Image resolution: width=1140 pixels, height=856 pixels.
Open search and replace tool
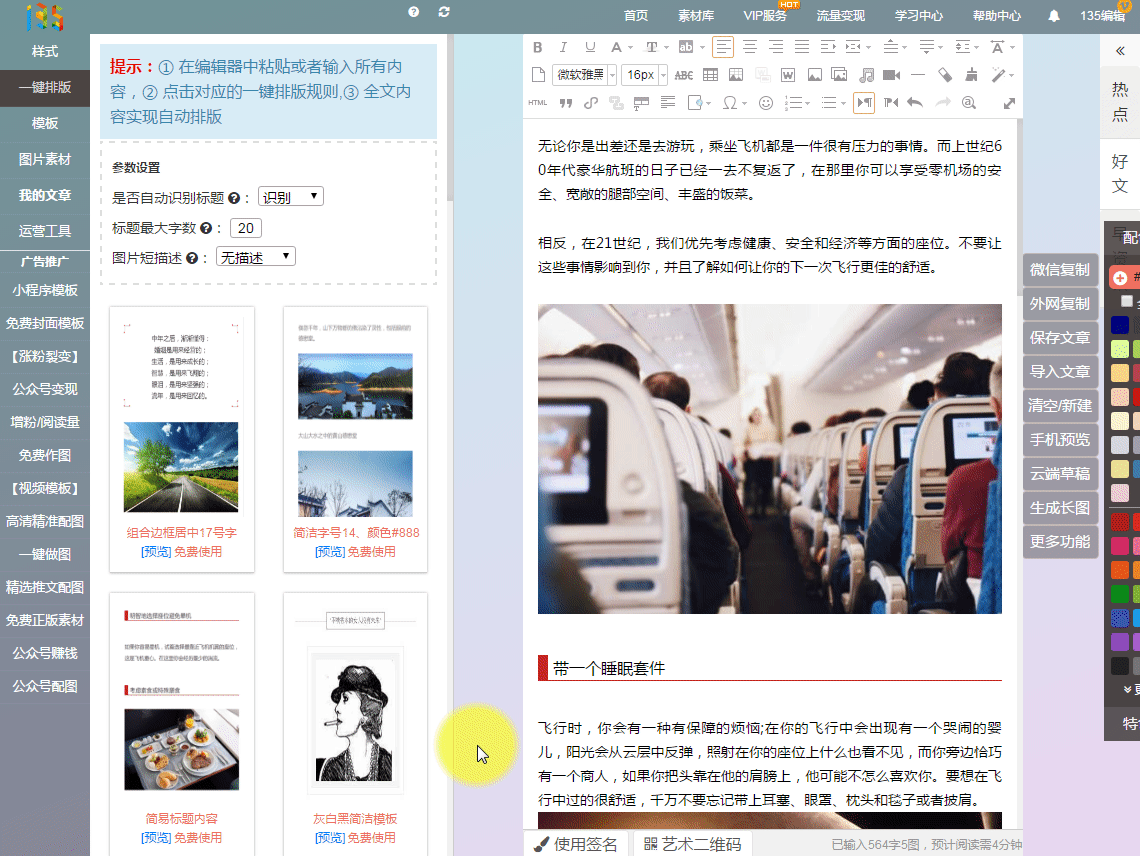968,103
